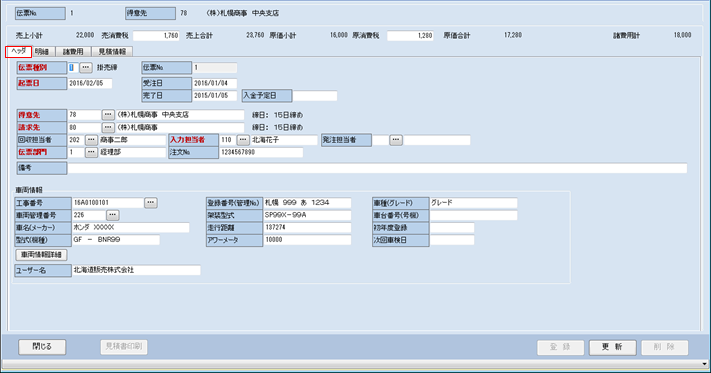Click 得意先 row's 締日: 15日締め text

[278, 115]
